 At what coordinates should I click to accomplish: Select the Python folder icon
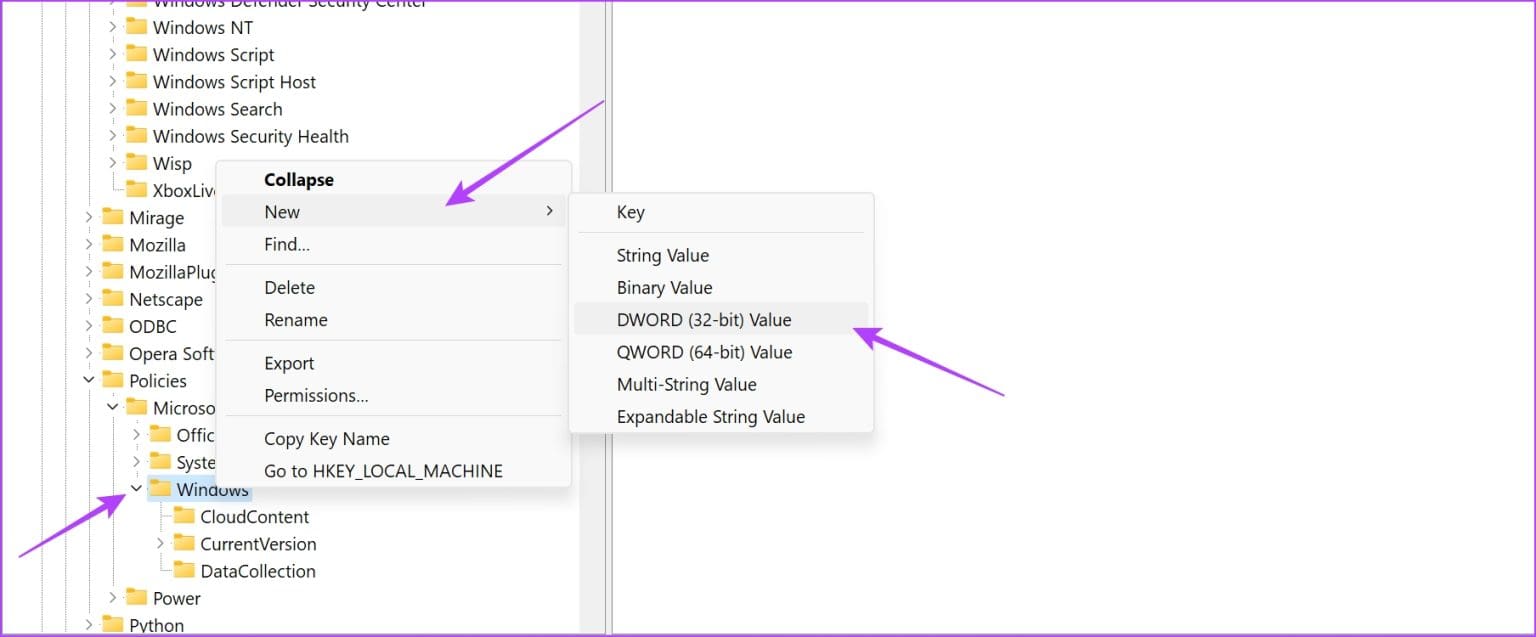pos(112,625)
